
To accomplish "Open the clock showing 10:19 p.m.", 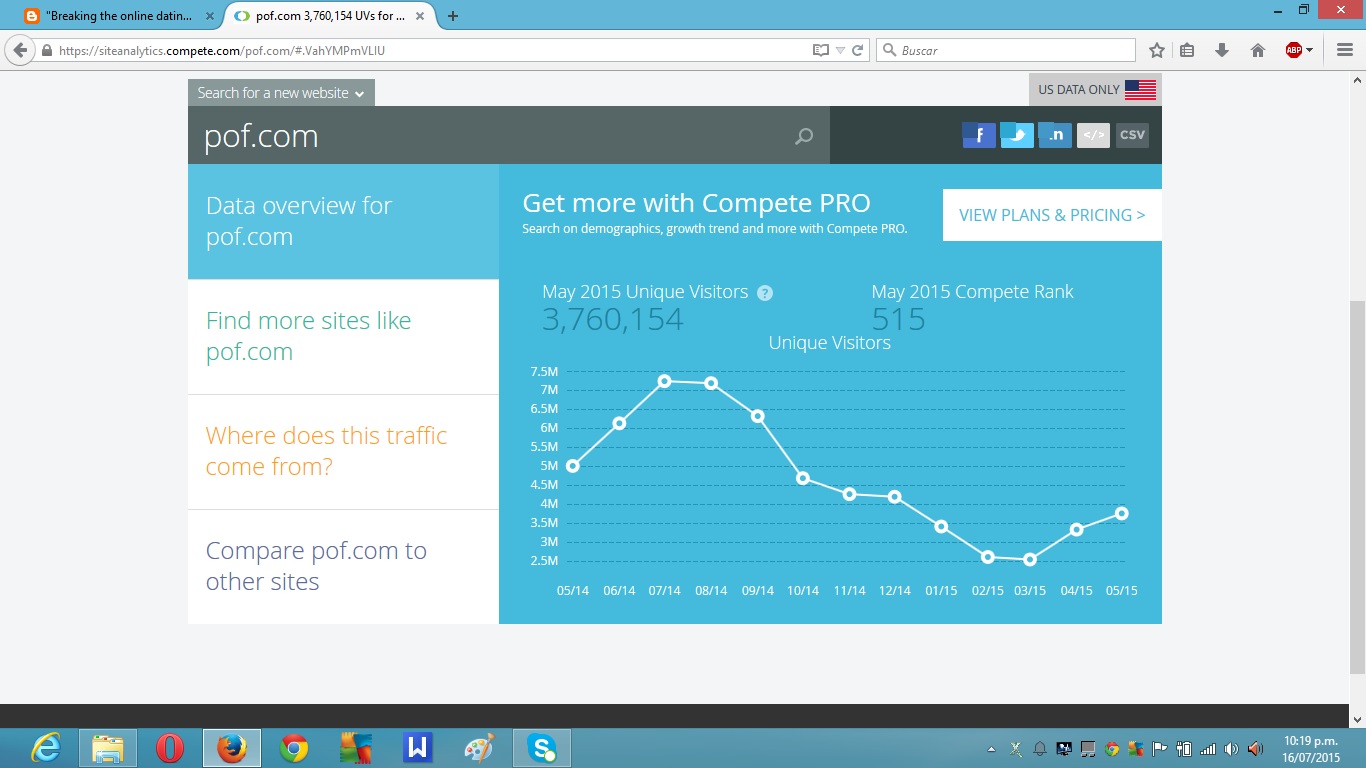I will pyautogui.click(x=1311, y=749).
